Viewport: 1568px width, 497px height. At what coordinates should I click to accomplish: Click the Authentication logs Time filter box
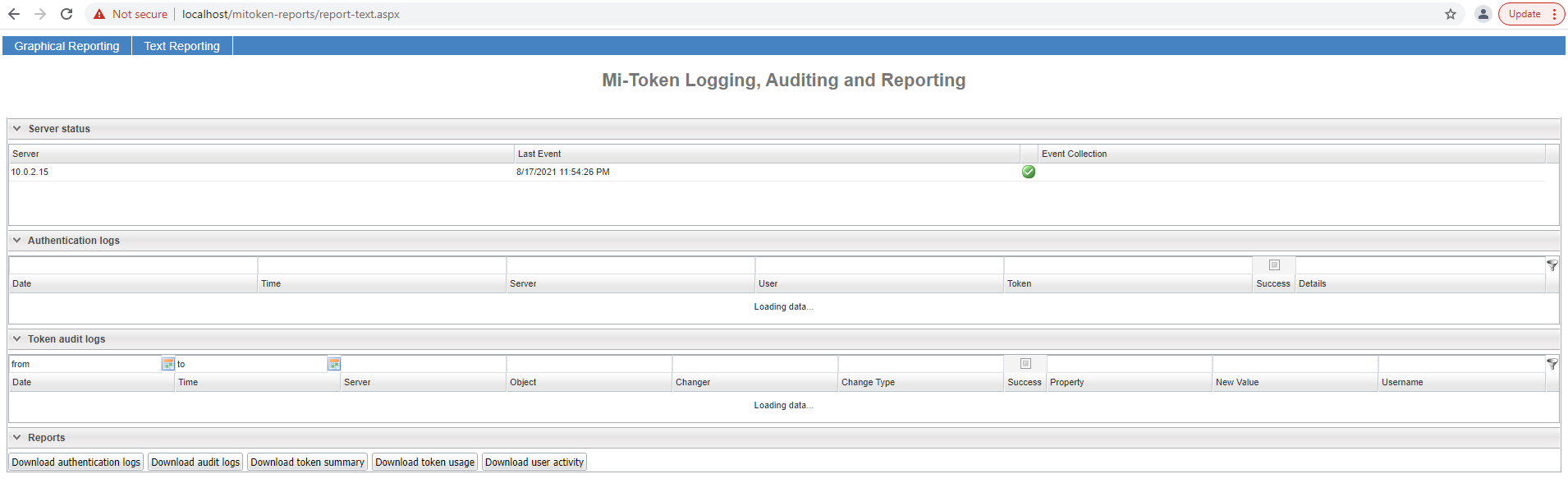click(382, 265)
